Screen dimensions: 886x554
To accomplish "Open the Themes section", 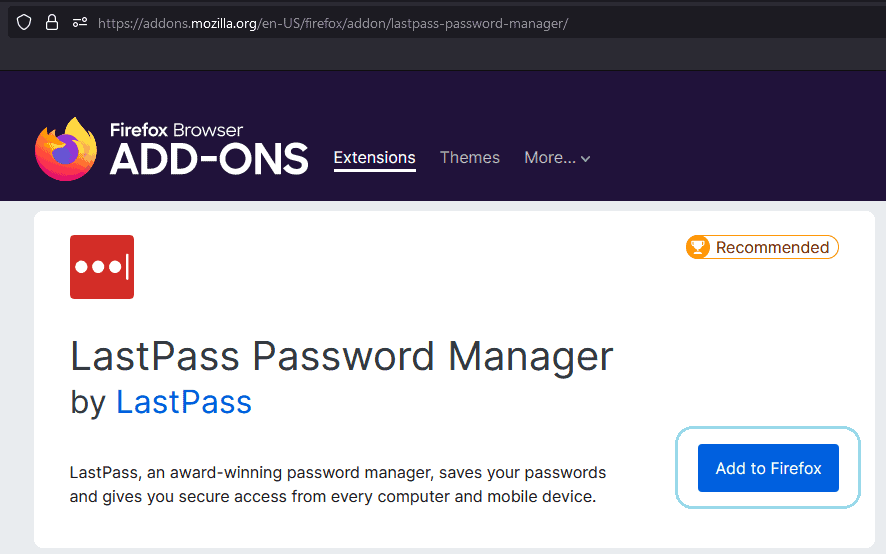I will click(470, 158).
